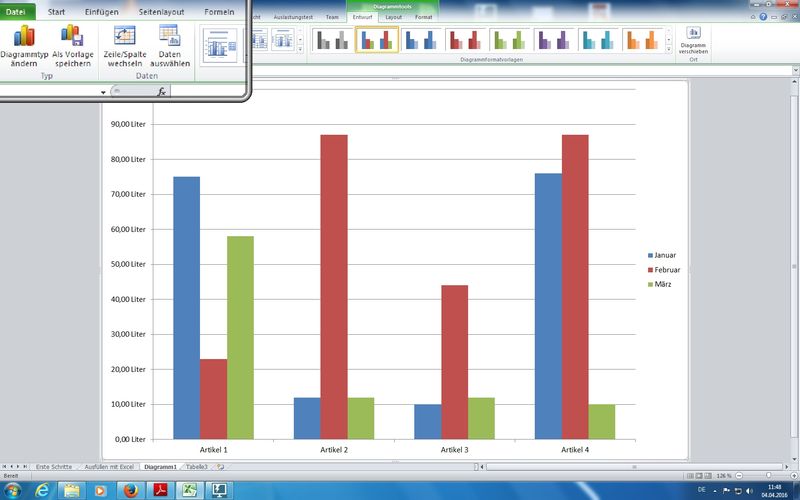Open Firefox from taskbar
Screen dimensions: 800x500
click(131, 491)
